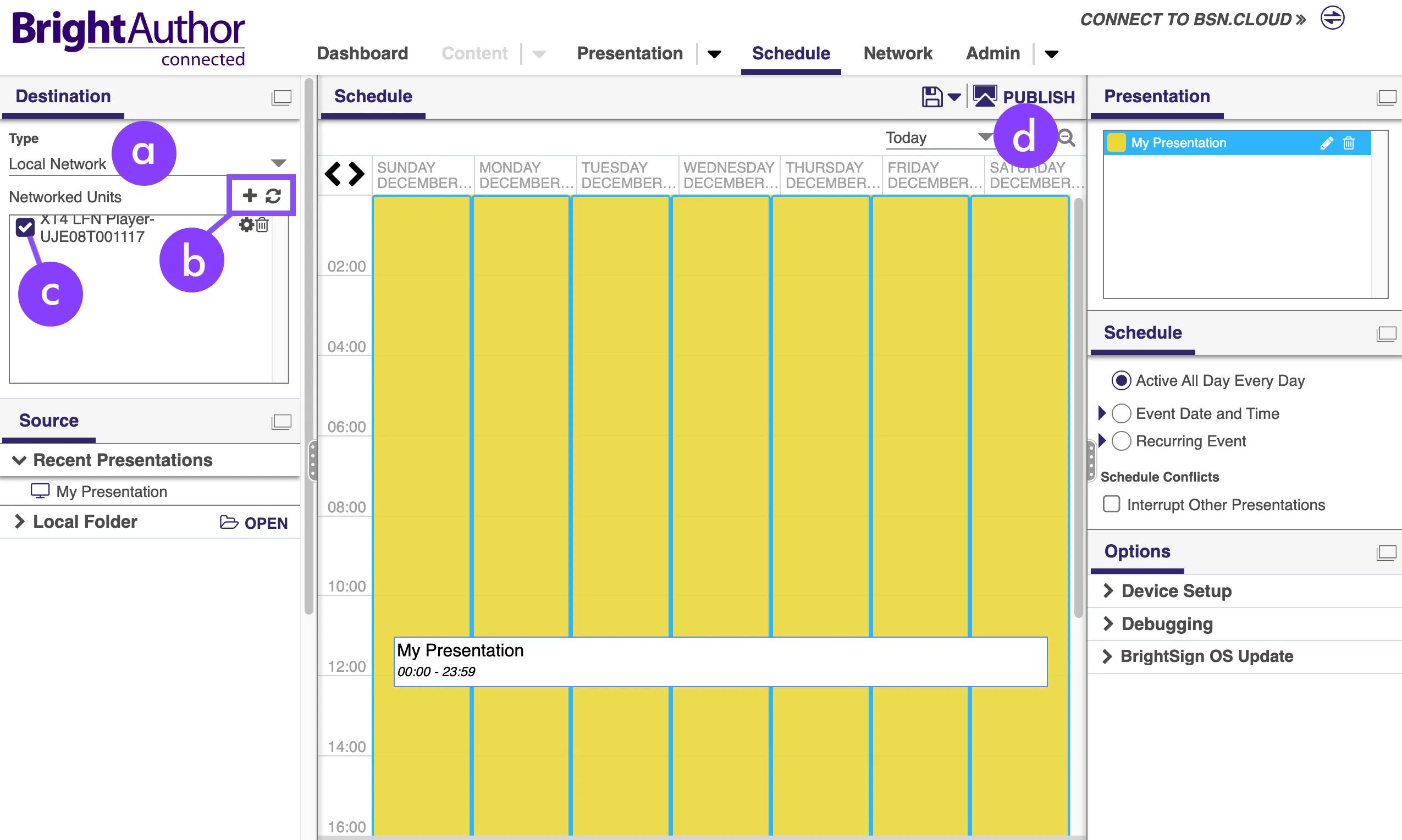Click the Publish icon

pyautogui.click(x=985, y=96)
